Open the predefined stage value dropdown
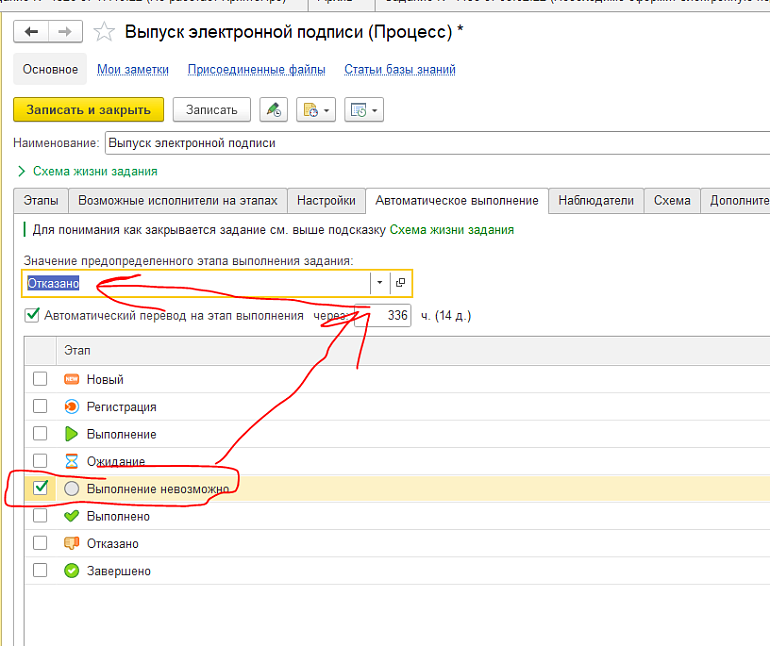The image size is (770, 646). click(379, 283)
